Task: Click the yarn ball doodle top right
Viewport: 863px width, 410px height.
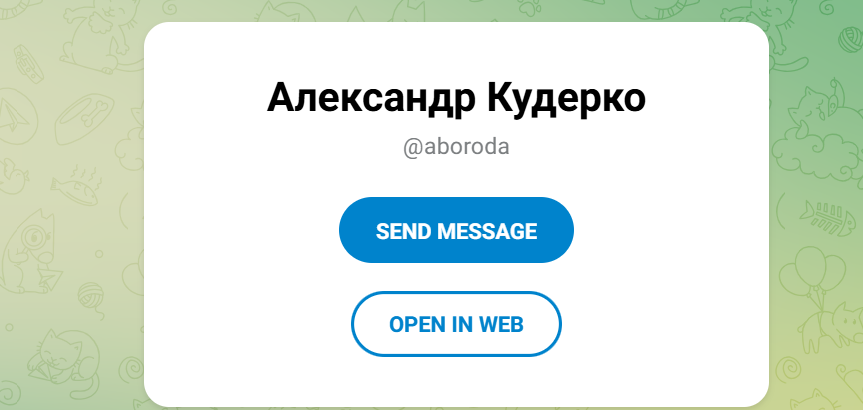Action: 850,40
